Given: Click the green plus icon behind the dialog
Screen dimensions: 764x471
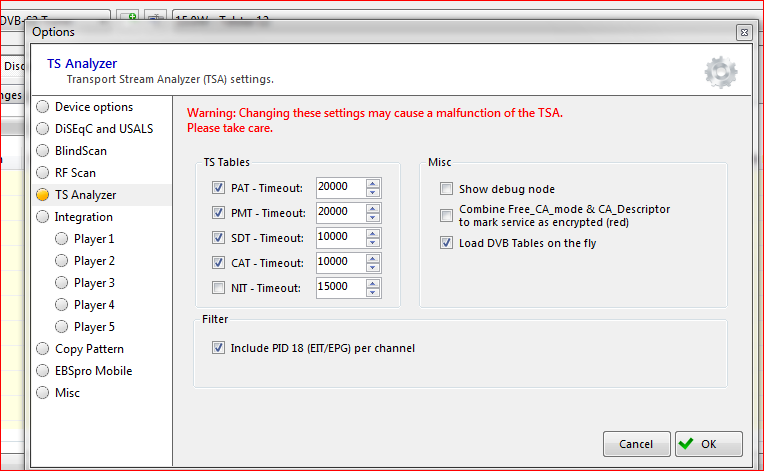Looking at the screenshot, I should coord(128,17).
